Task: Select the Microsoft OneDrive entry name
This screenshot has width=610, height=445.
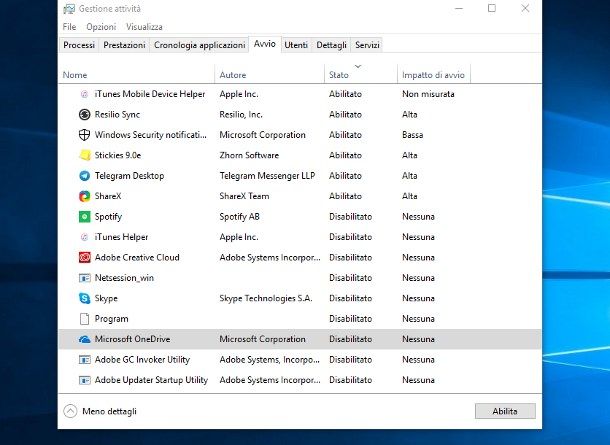Action: [132, 339]
